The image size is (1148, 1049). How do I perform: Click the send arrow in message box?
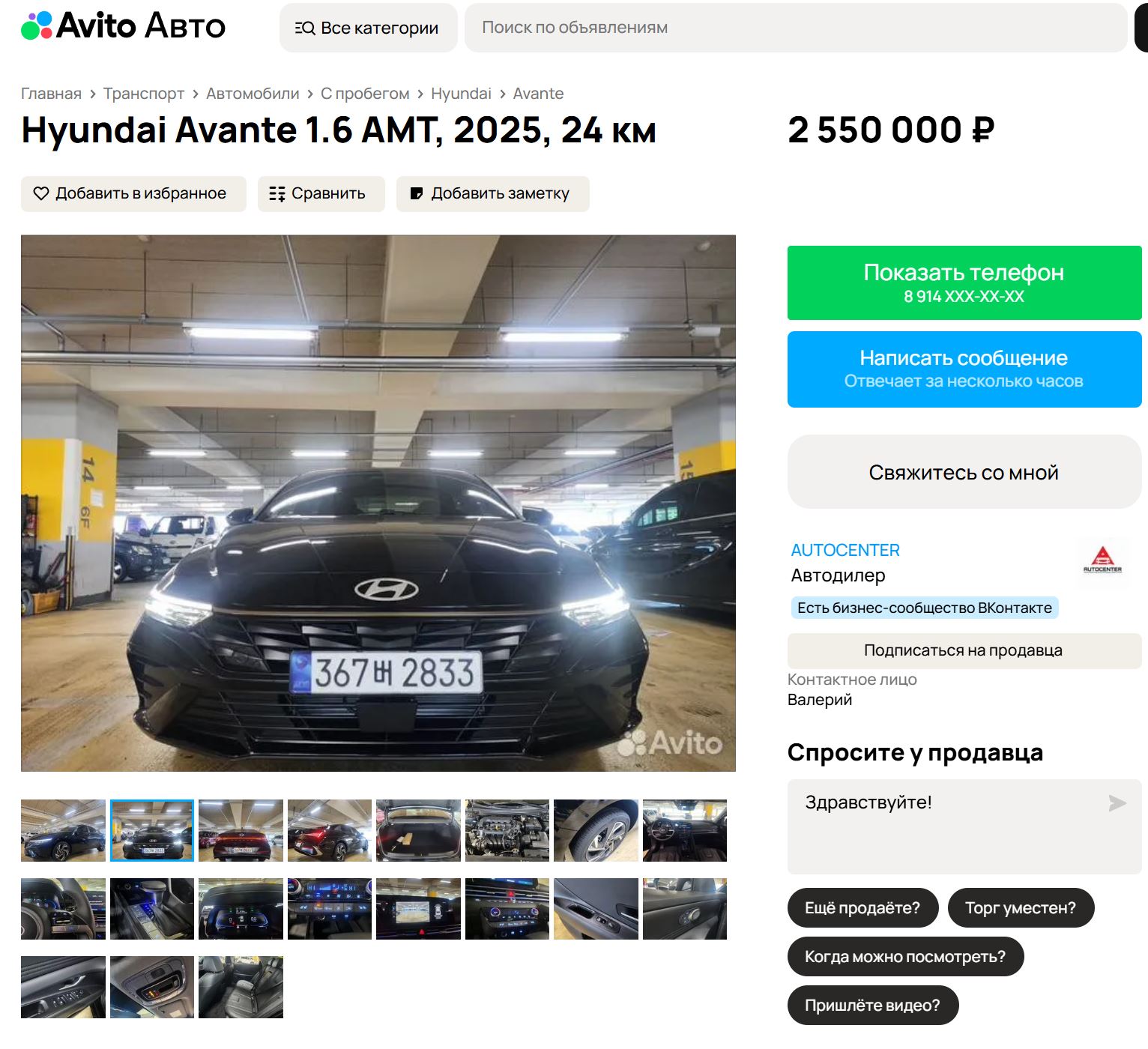click(x=1117, y=803)
